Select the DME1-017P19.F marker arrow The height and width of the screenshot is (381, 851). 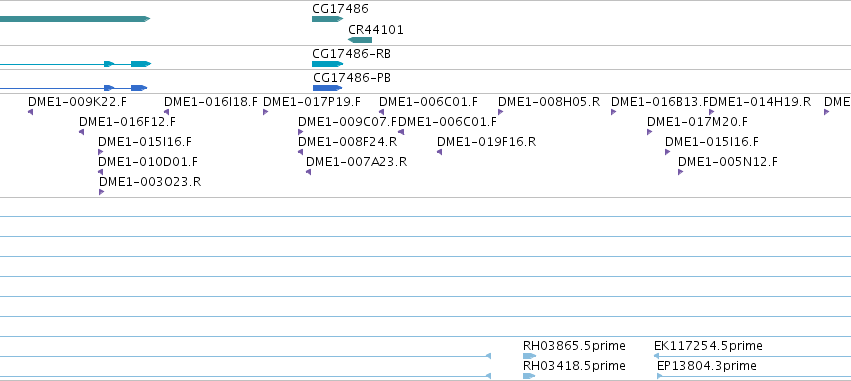pyautogui.click(x=265, y=112)
